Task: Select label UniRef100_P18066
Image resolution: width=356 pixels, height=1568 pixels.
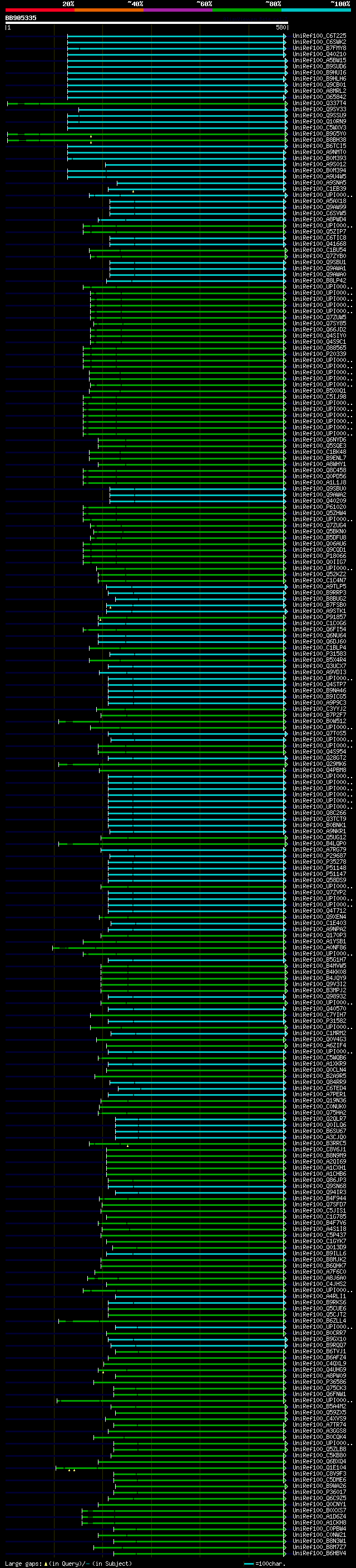Action: [x=319, y=556]
